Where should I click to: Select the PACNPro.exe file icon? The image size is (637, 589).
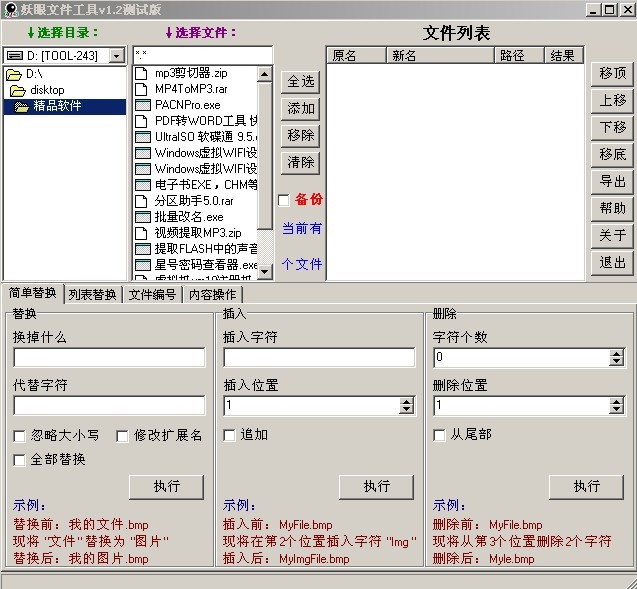pos(143,105)
